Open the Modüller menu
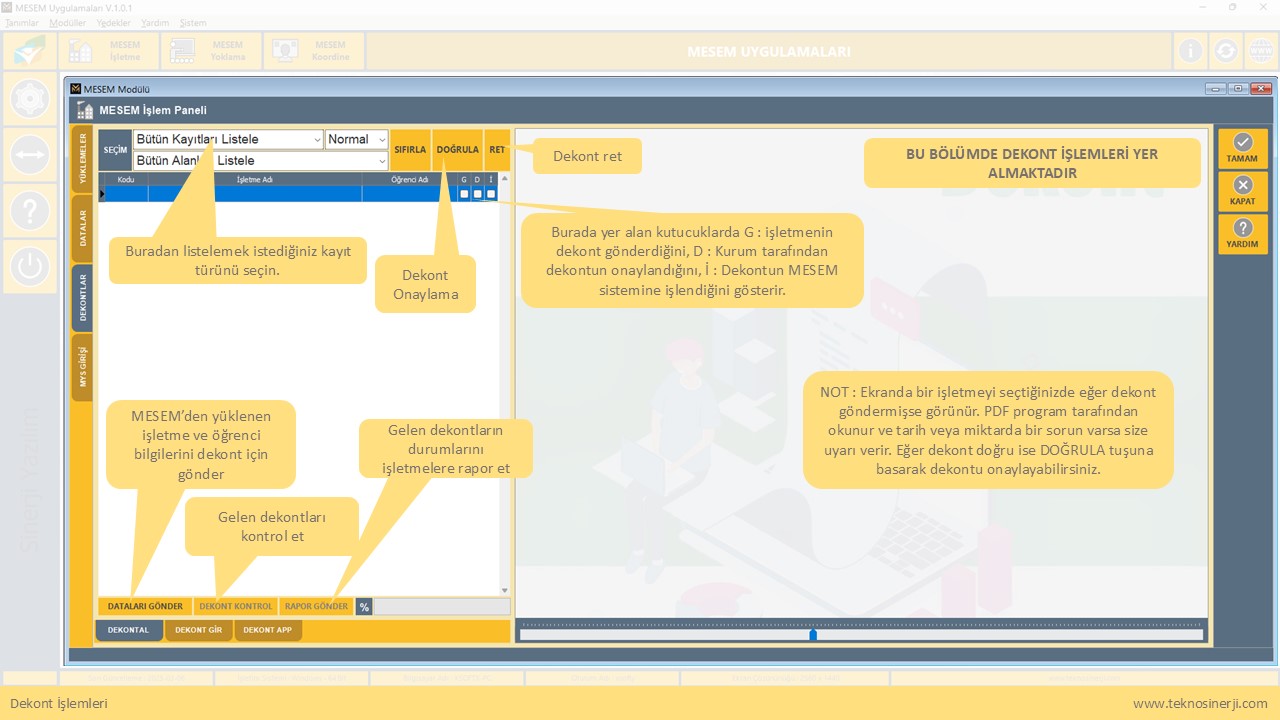This screenshot has width=1280, height=720. [x=68, y=22]
